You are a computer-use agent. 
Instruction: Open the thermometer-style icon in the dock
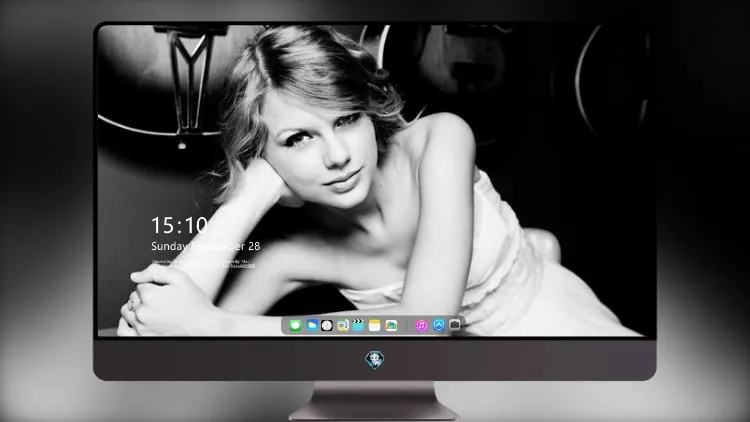(x=343, y=325)
